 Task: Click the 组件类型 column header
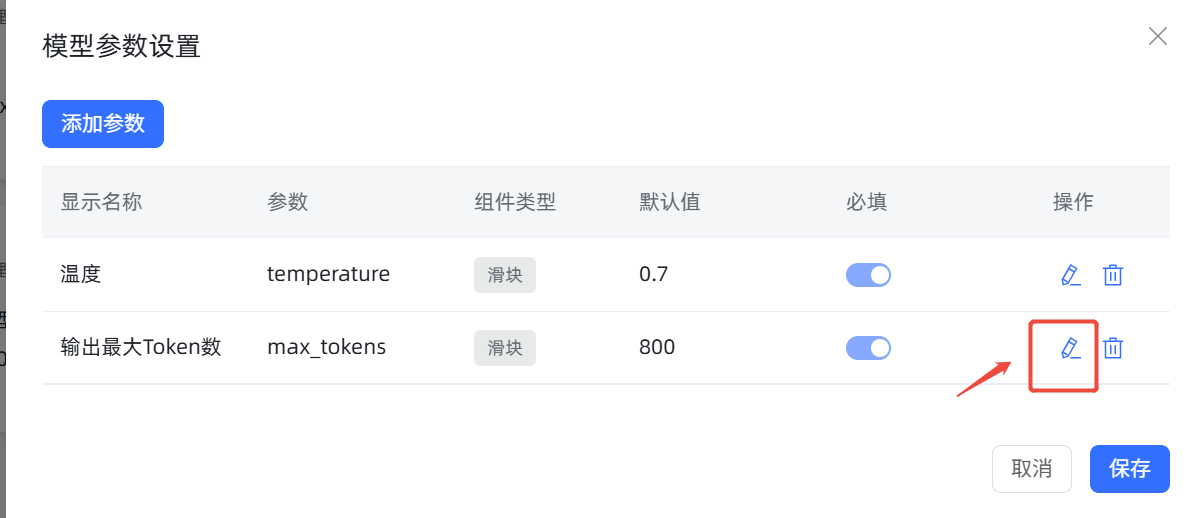tap(515, 202)
